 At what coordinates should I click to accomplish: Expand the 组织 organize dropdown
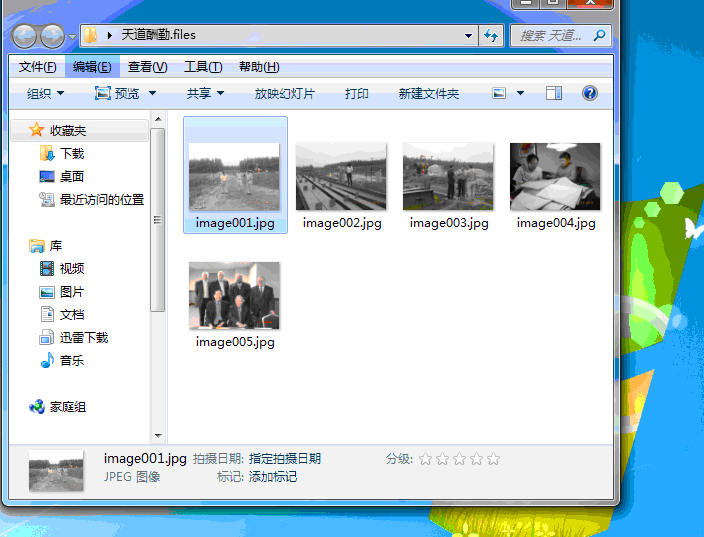[x=45, y=93]
